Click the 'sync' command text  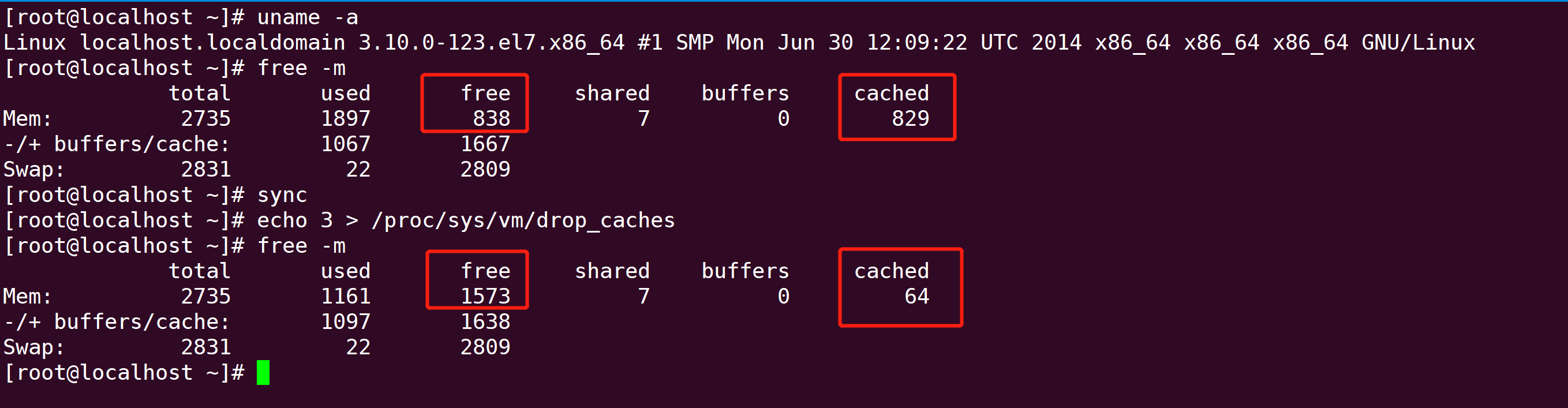282,195
